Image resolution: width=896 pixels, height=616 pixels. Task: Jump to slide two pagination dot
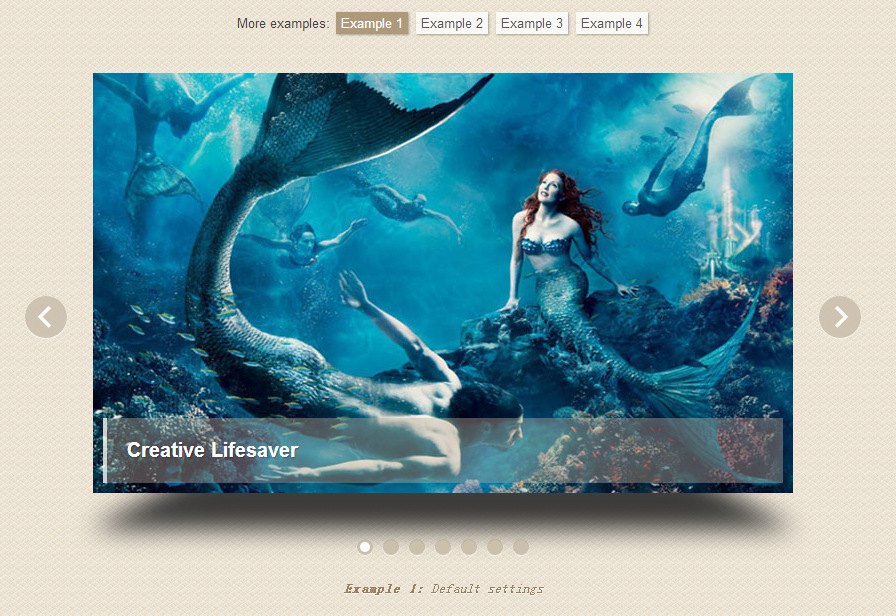(391, 547)
